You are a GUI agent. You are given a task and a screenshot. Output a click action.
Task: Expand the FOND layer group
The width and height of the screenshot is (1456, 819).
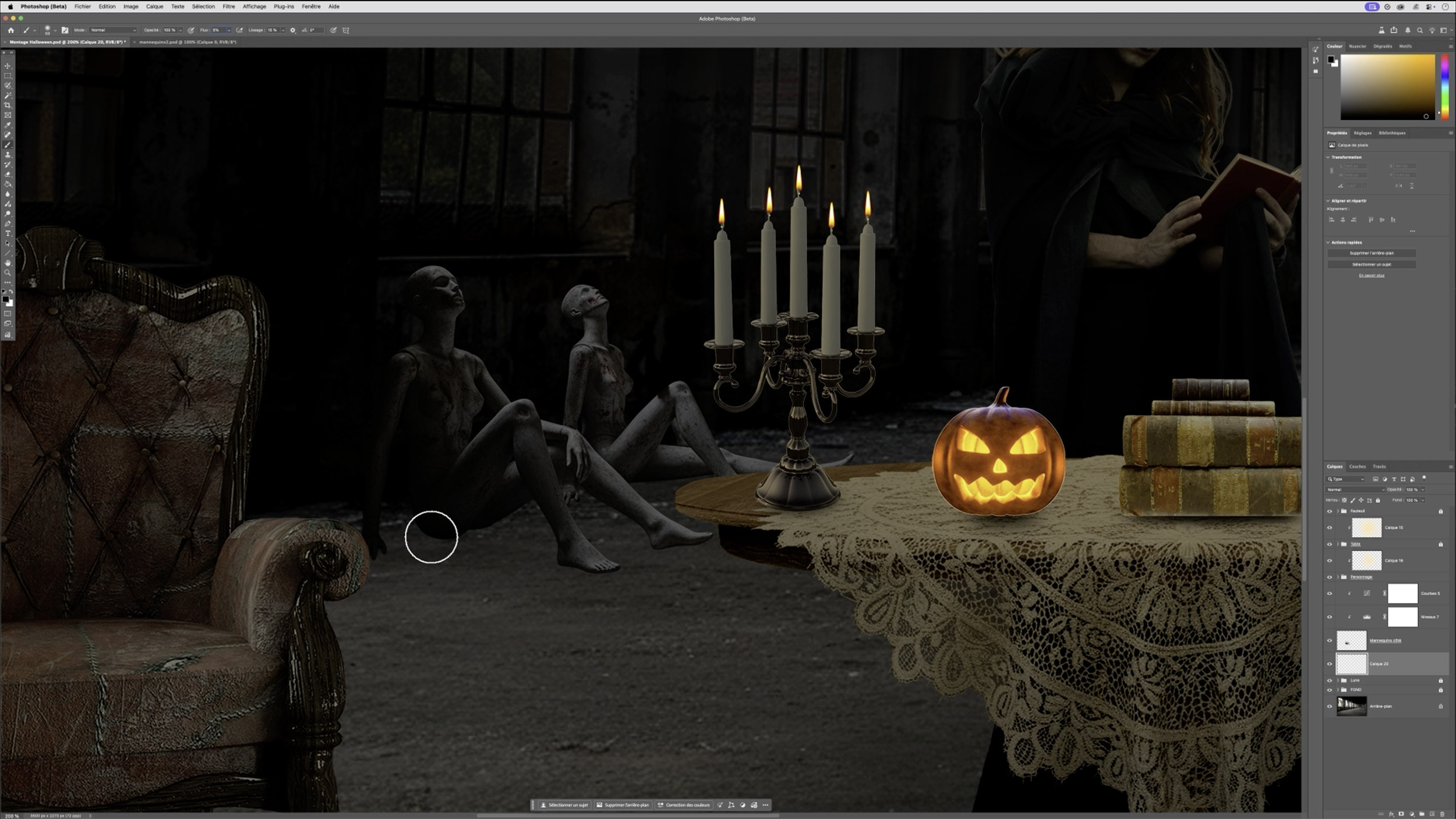pos(1337,690)
